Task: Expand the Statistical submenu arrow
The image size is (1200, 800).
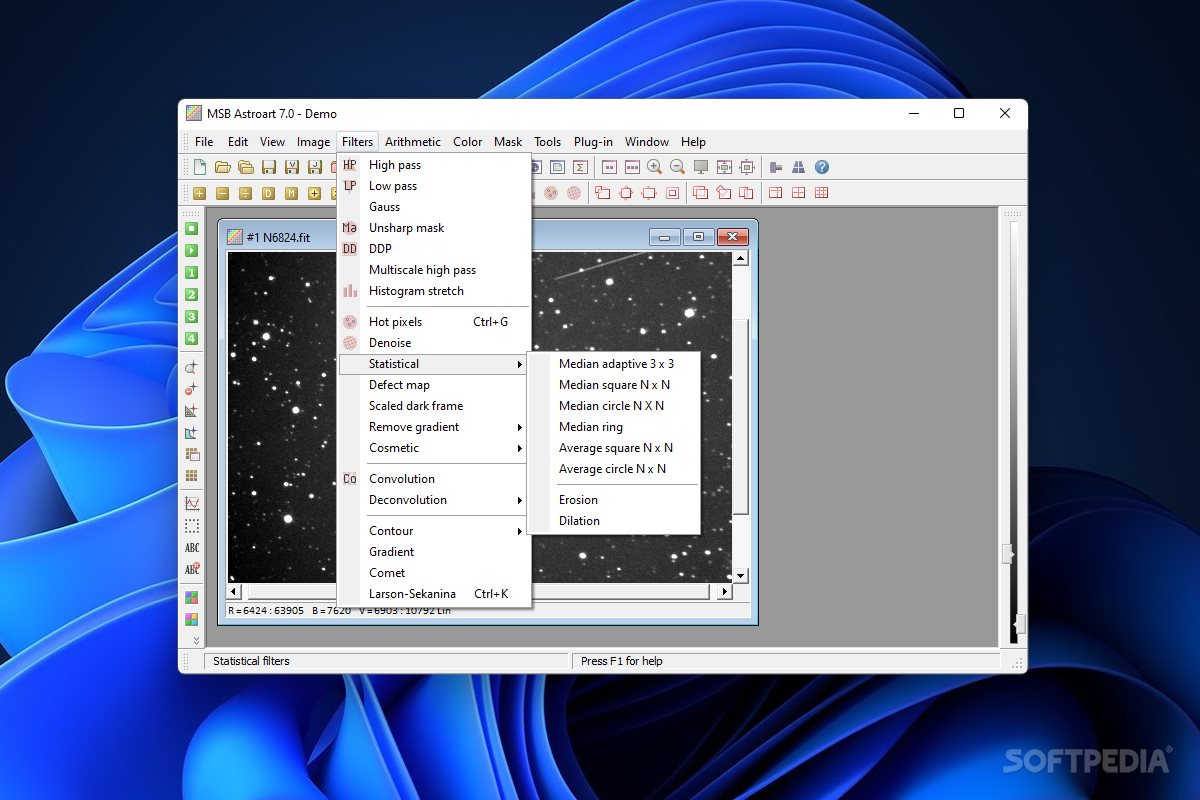Action: (520, 365)
